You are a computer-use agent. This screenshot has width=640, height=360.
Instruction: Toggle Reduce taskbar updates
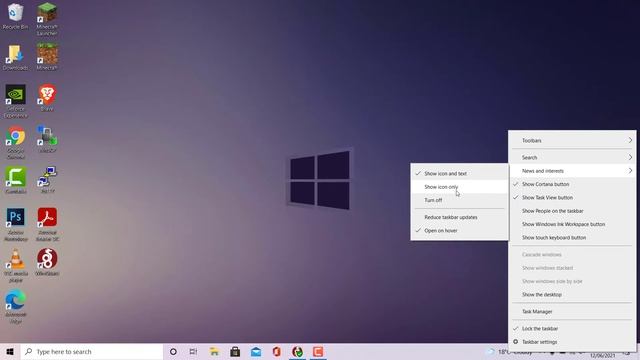[x=460, y=217]
